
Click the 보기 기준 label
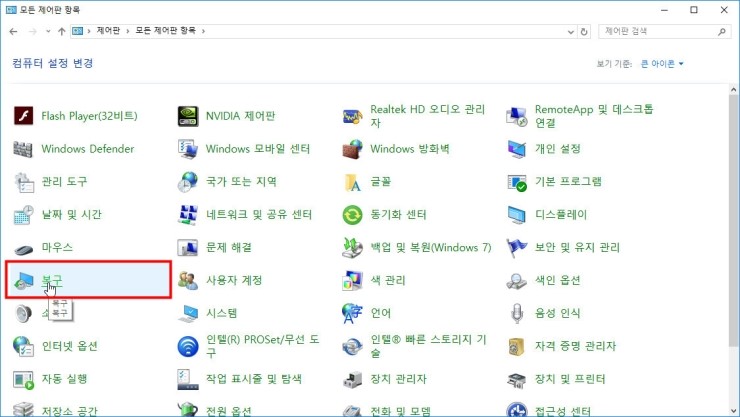point(614,64)
